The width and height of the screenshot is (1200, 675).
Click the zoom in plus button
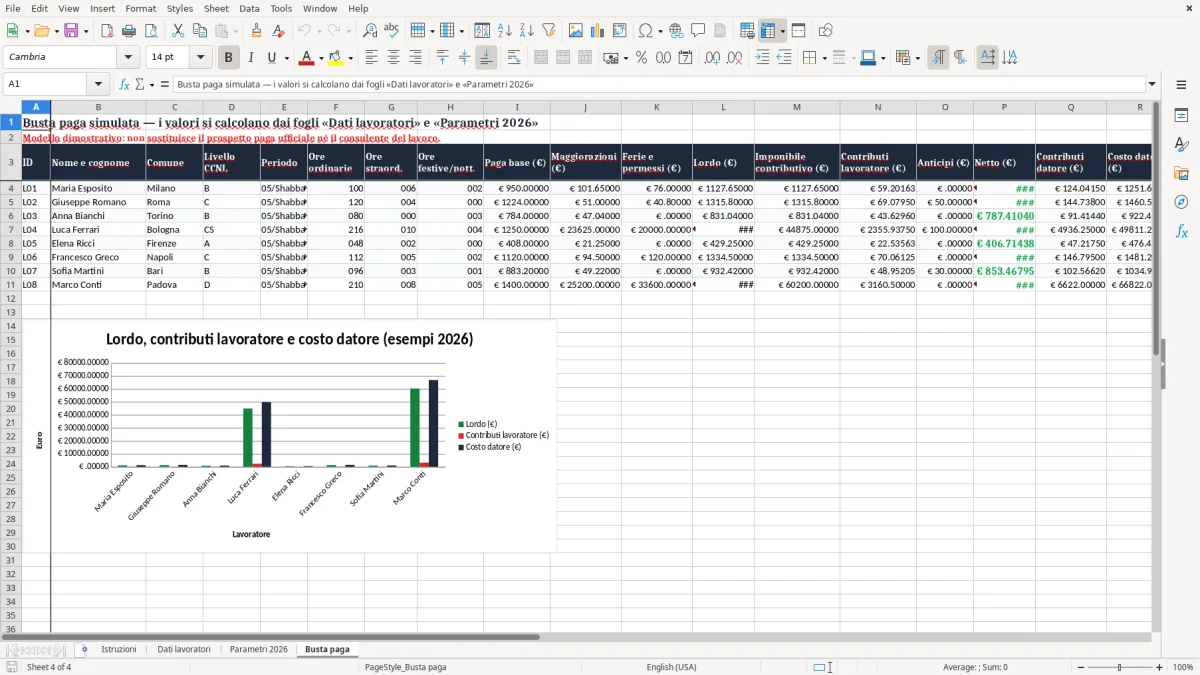pyautogui.click(x=1160, y=667)
